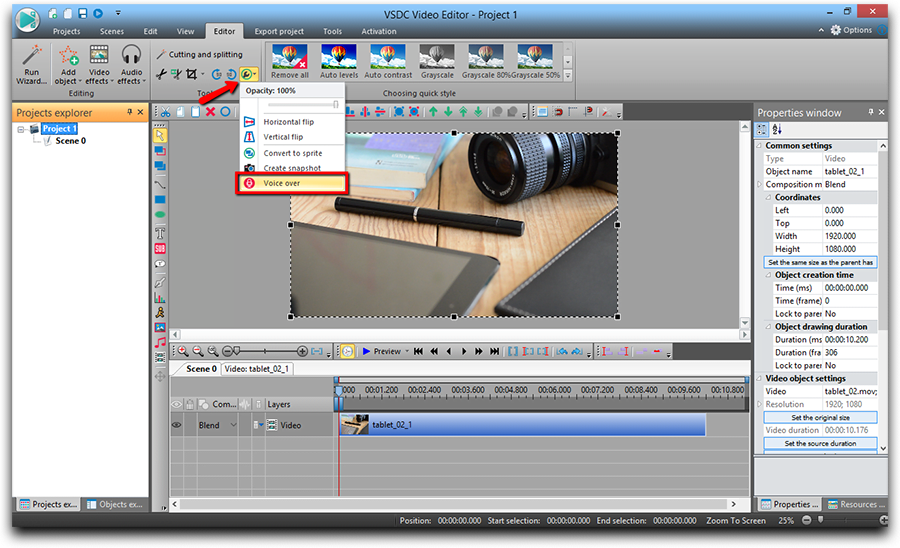Cut the selection with the scissors icon
Viewport: 900px width, 548px height.
(165, 112)
